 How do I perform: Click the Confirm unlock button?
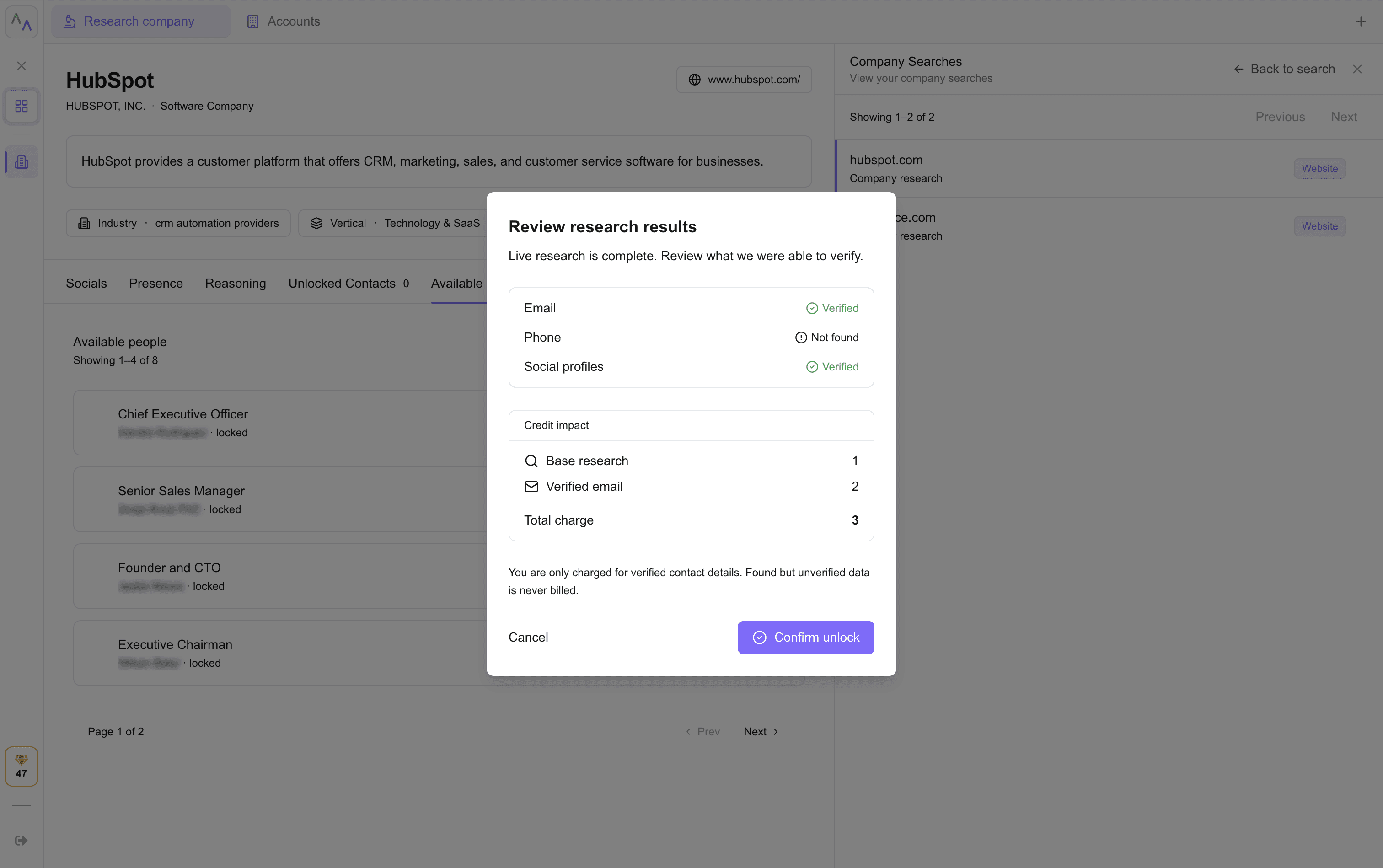pos(805,637)
